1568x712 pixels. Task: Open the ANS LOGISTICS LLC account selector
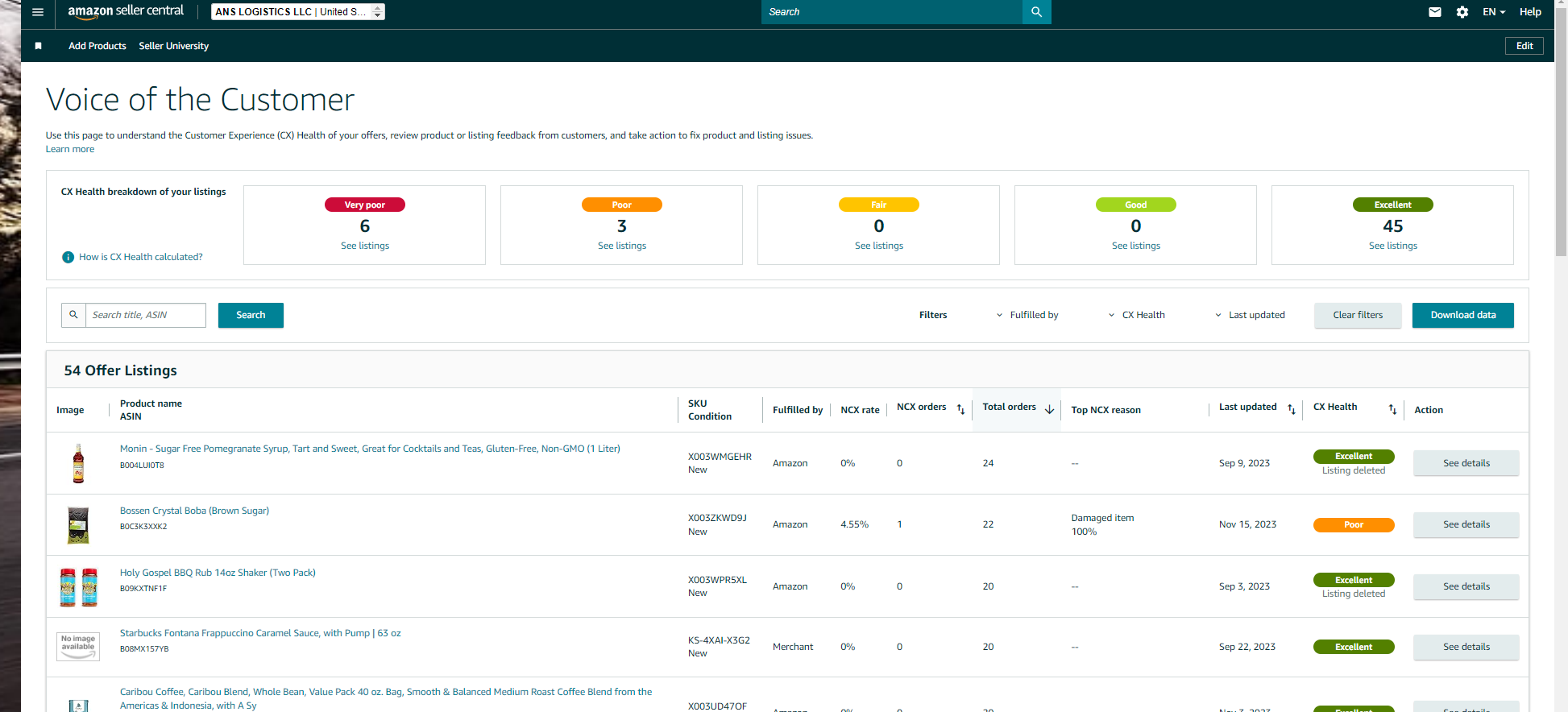[298, 12]
